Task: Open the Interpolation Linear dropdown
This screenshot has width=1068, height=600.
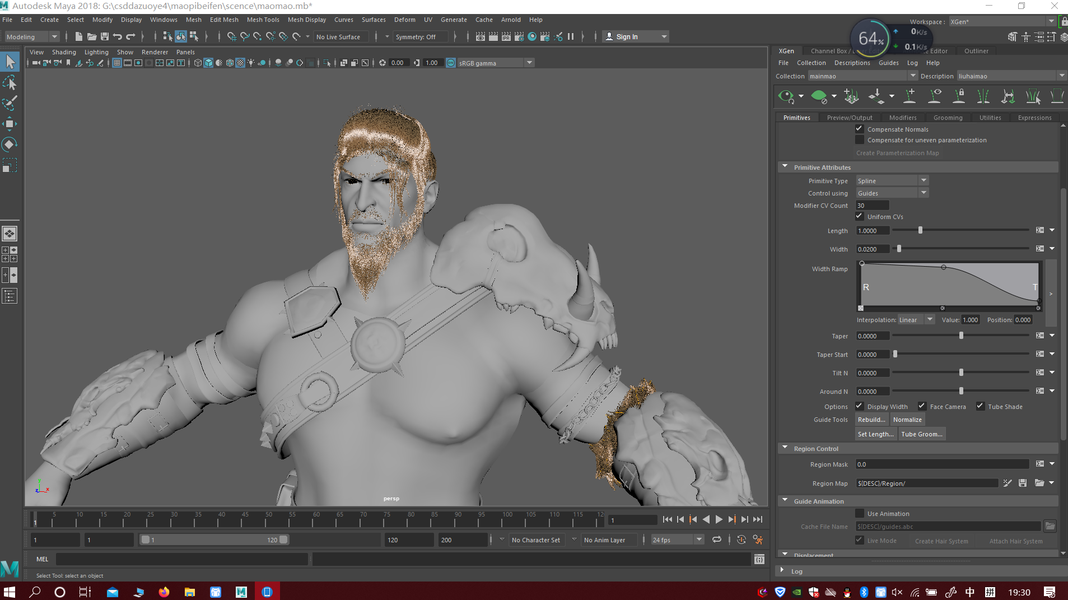Action: point(915,319)
